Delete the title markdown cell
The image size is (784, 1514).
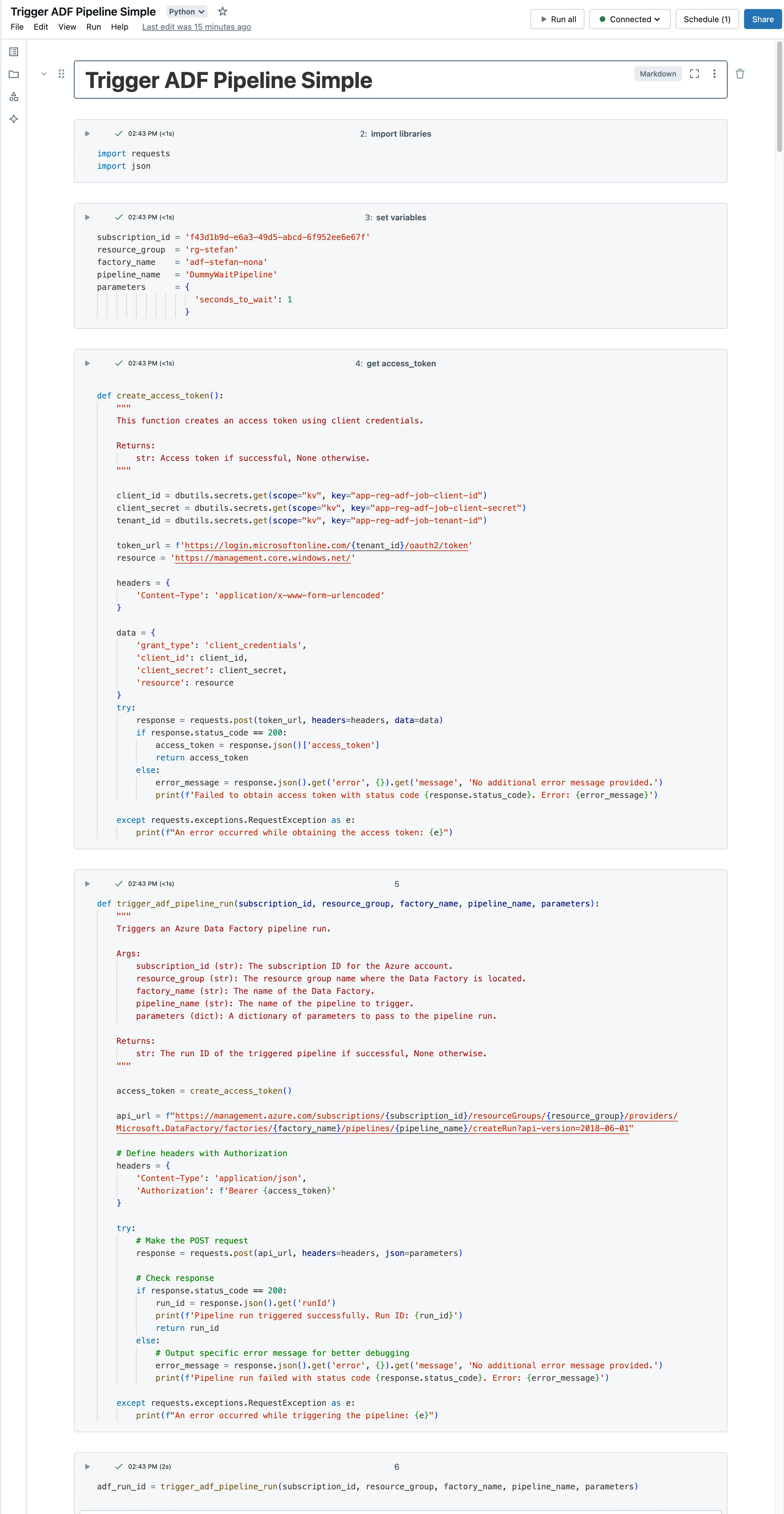pos(740,73)
